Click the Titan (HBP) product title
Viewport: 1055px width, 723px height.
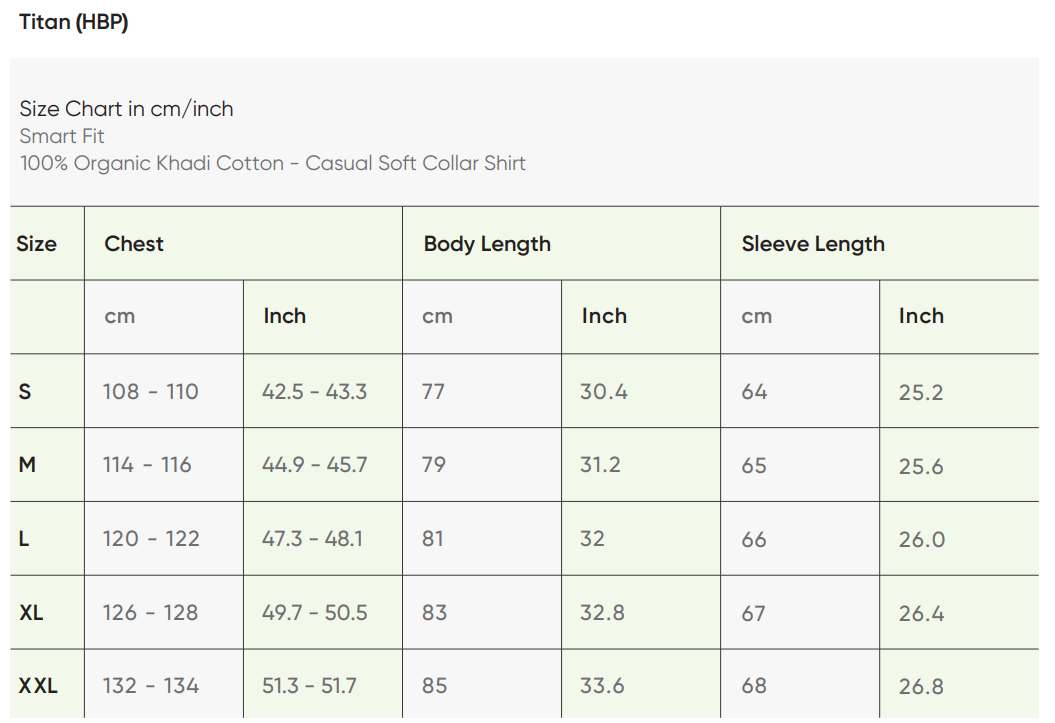point(74,22)
